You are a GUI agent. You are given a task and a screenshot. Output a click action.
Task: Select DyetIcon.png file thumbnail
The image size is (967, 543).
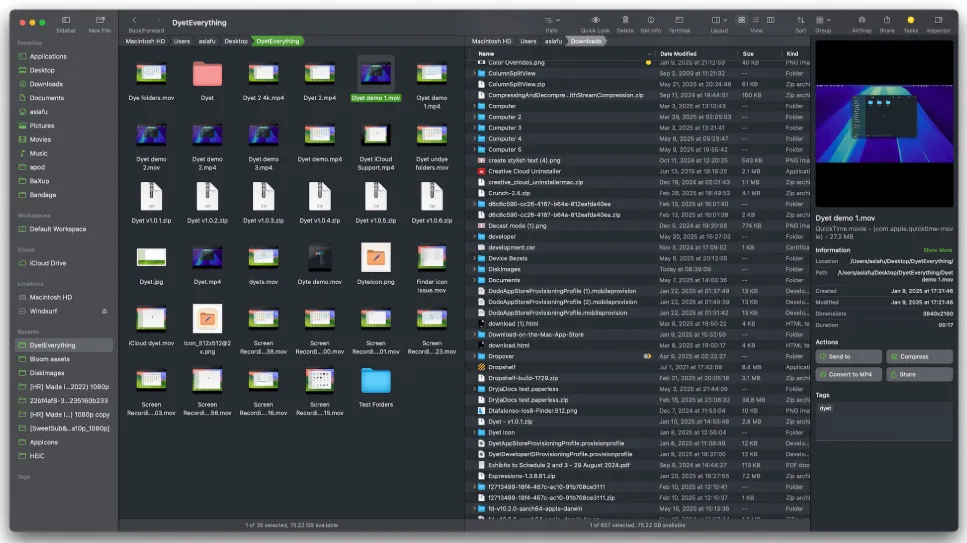pos(376,257)
